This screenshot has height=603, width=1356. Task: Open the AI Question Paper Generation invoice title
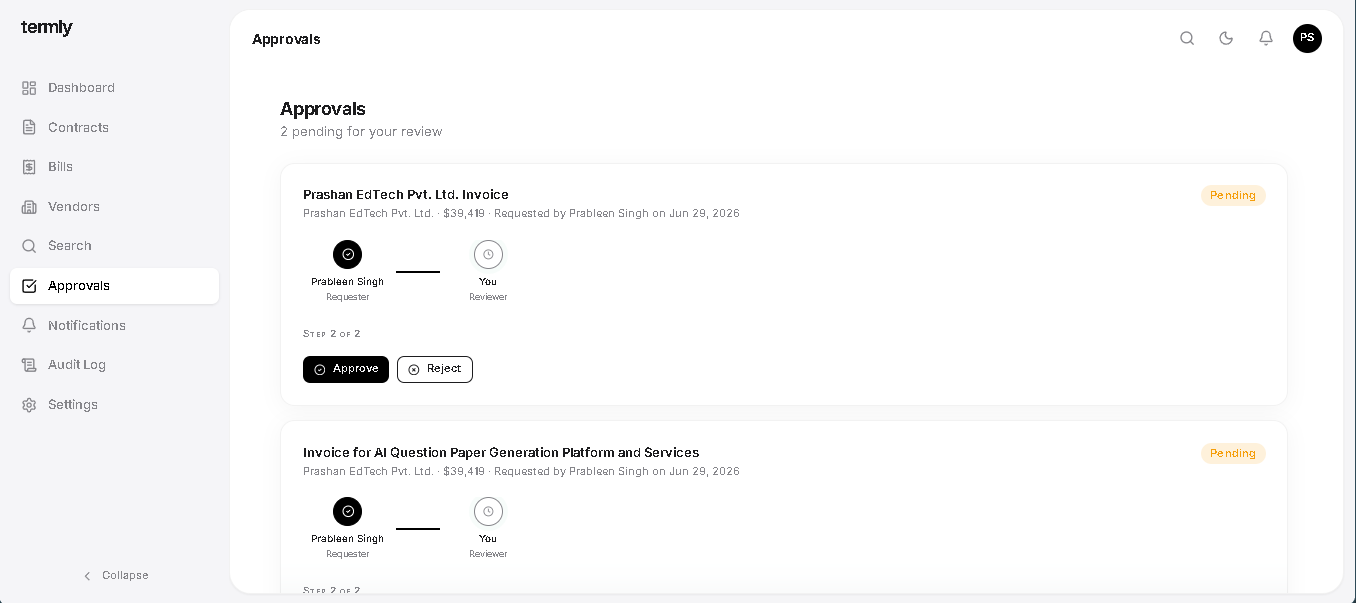point(501,453)
